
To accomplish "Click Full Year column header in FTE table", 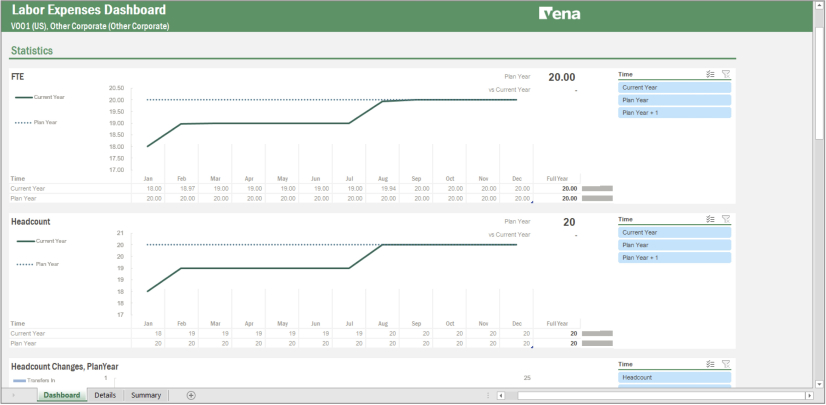I will tap(557, 179).
